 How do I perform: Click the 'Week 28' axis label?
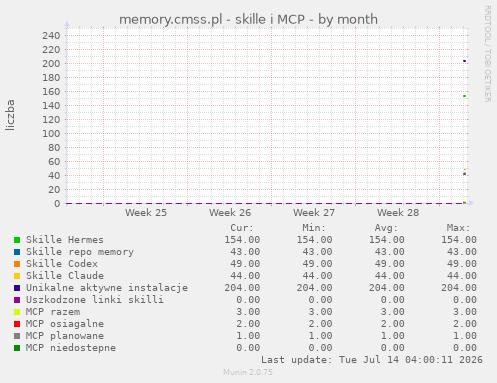[x=398, y=213]
